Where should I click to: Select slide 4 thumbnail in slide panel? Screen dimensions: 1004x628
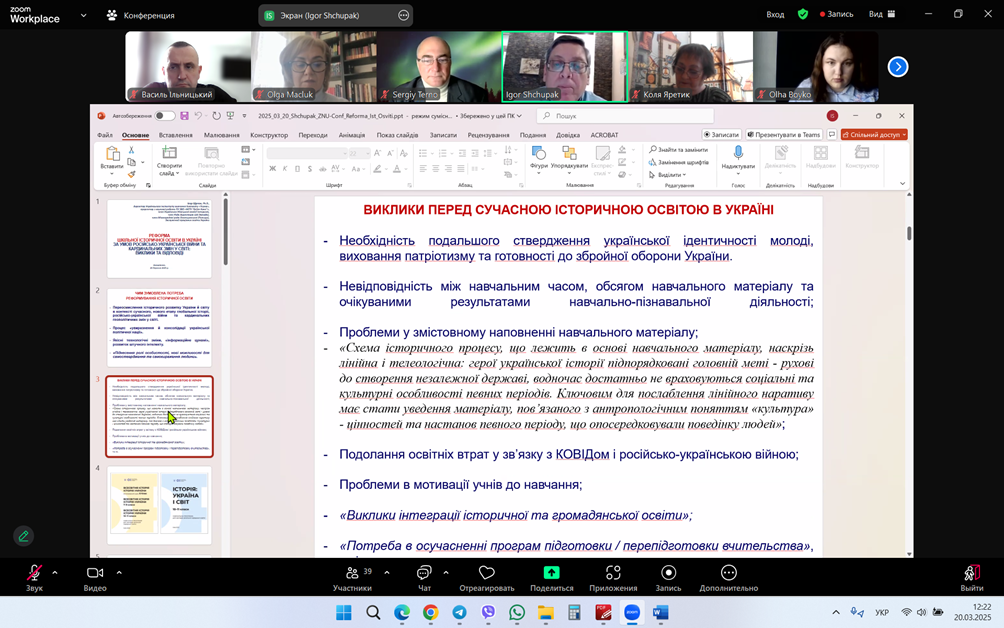[160, 504]
